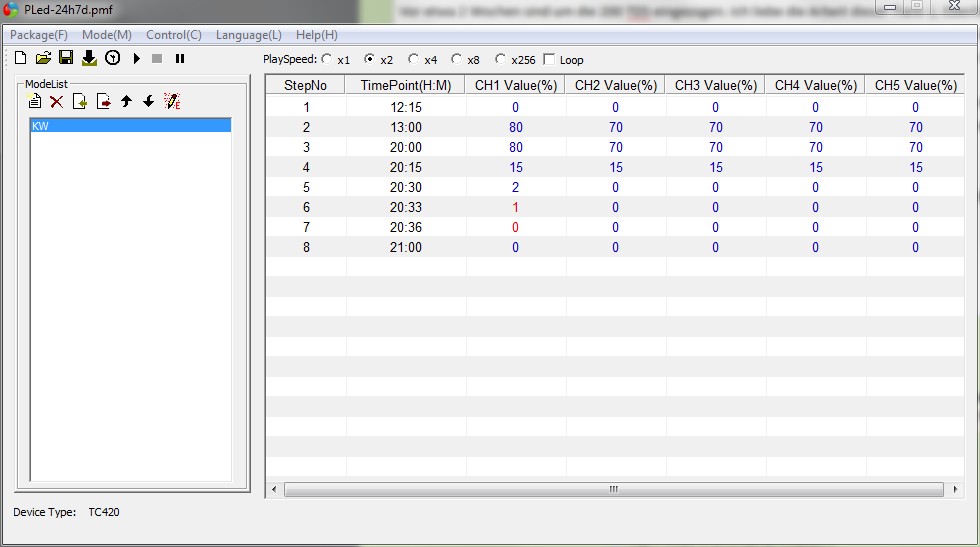
Task: Click the edit mode pencil icon
Action: click(172, 101)
